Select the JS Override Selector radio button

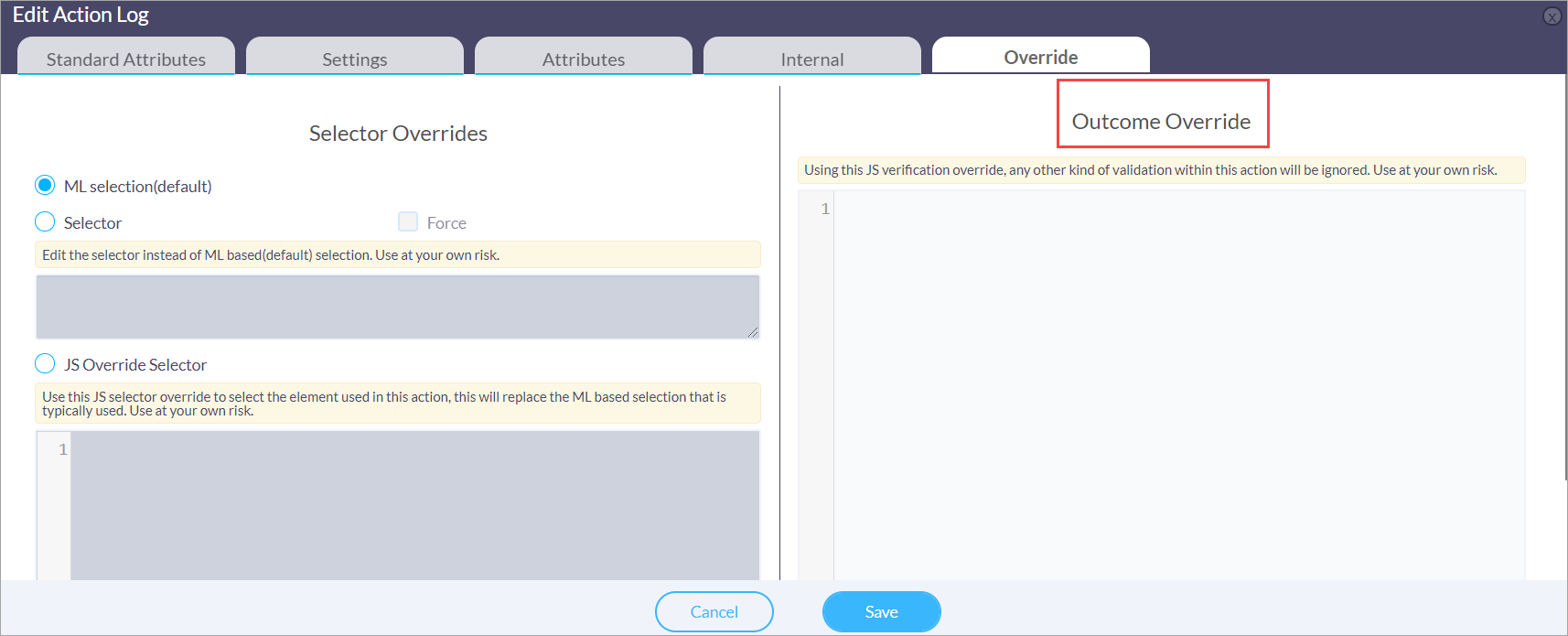45,364
